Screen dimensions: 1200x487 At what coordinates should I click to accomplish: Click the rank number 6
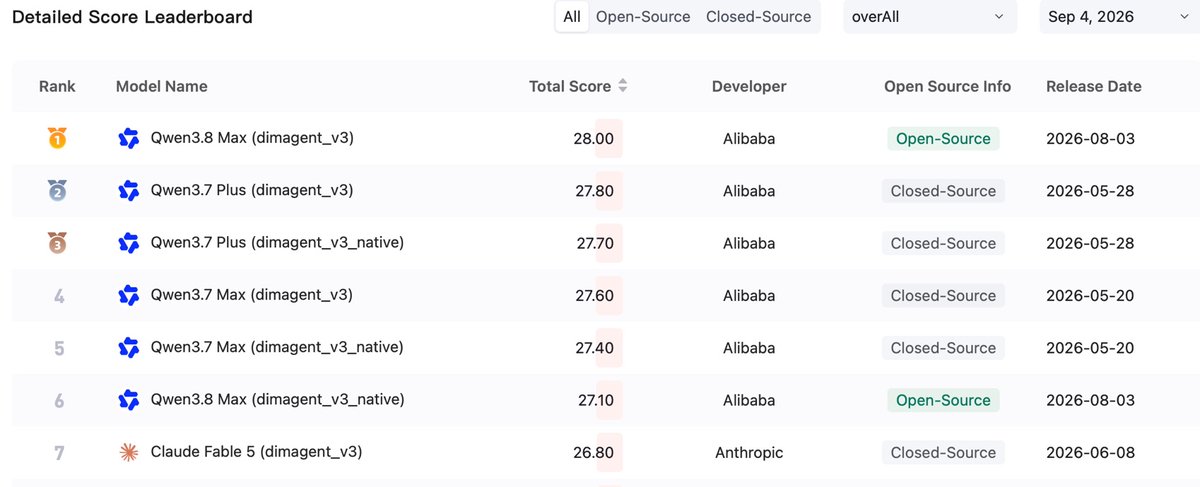pyautogui.click(x=58, y=400)
